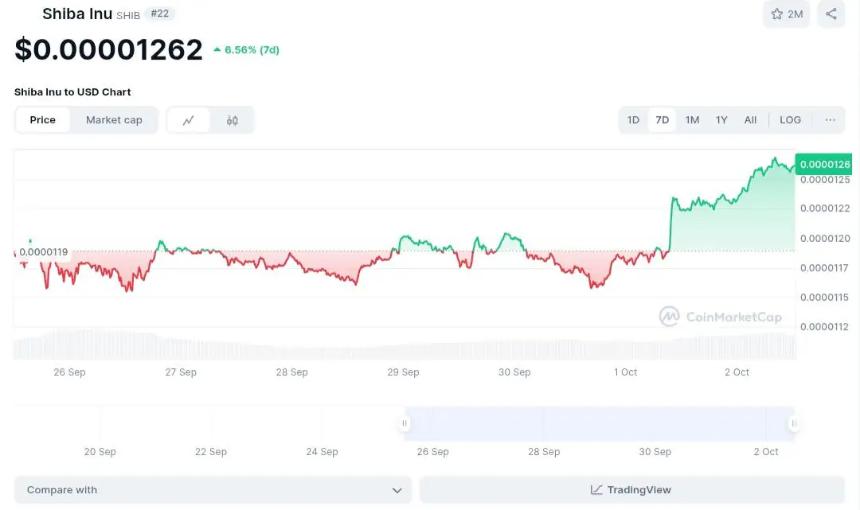Screen dimensions: 860x510
Task: Click the TradingView chart icon
Action: click(x=597, y=490)
